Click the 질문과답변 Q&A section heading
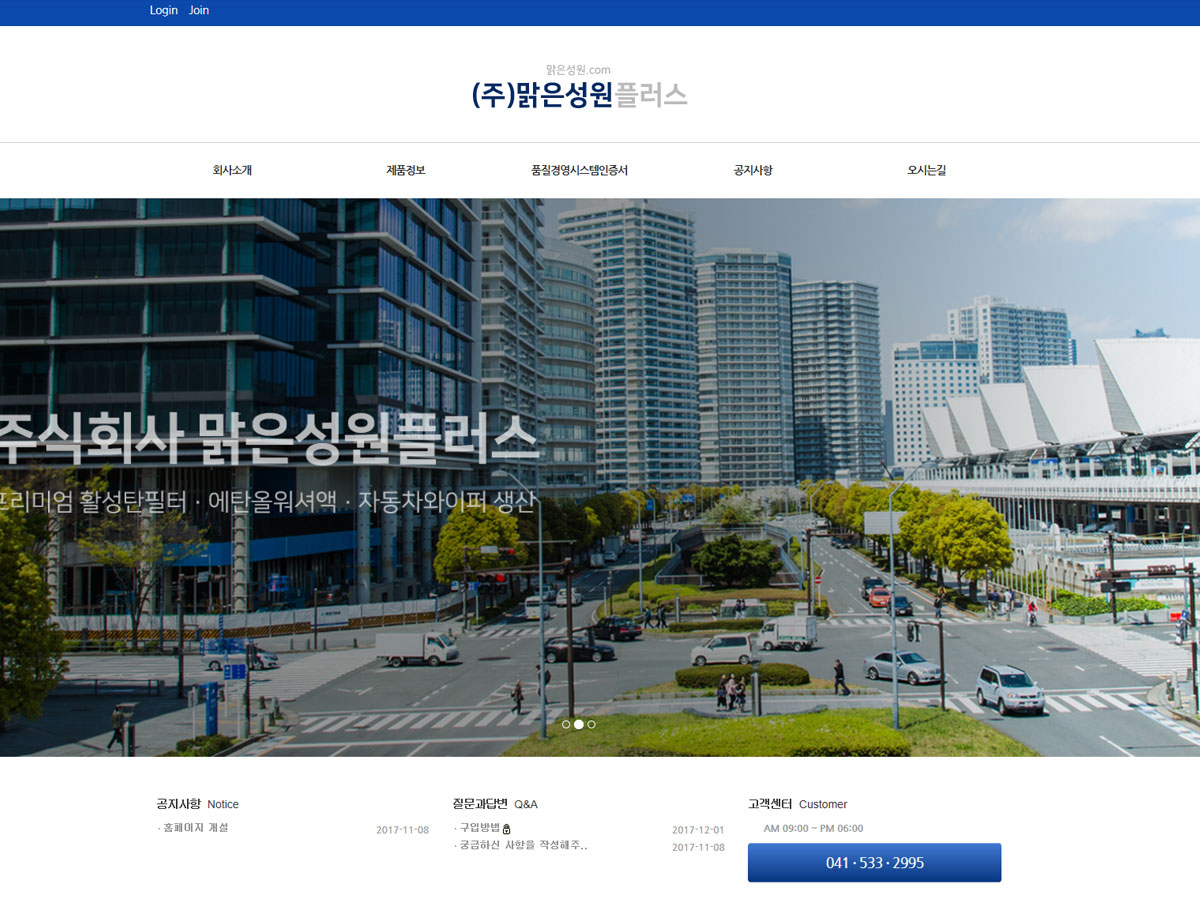Image resolution: width=1200 pixels, height=907 pixels. point(494,804)
